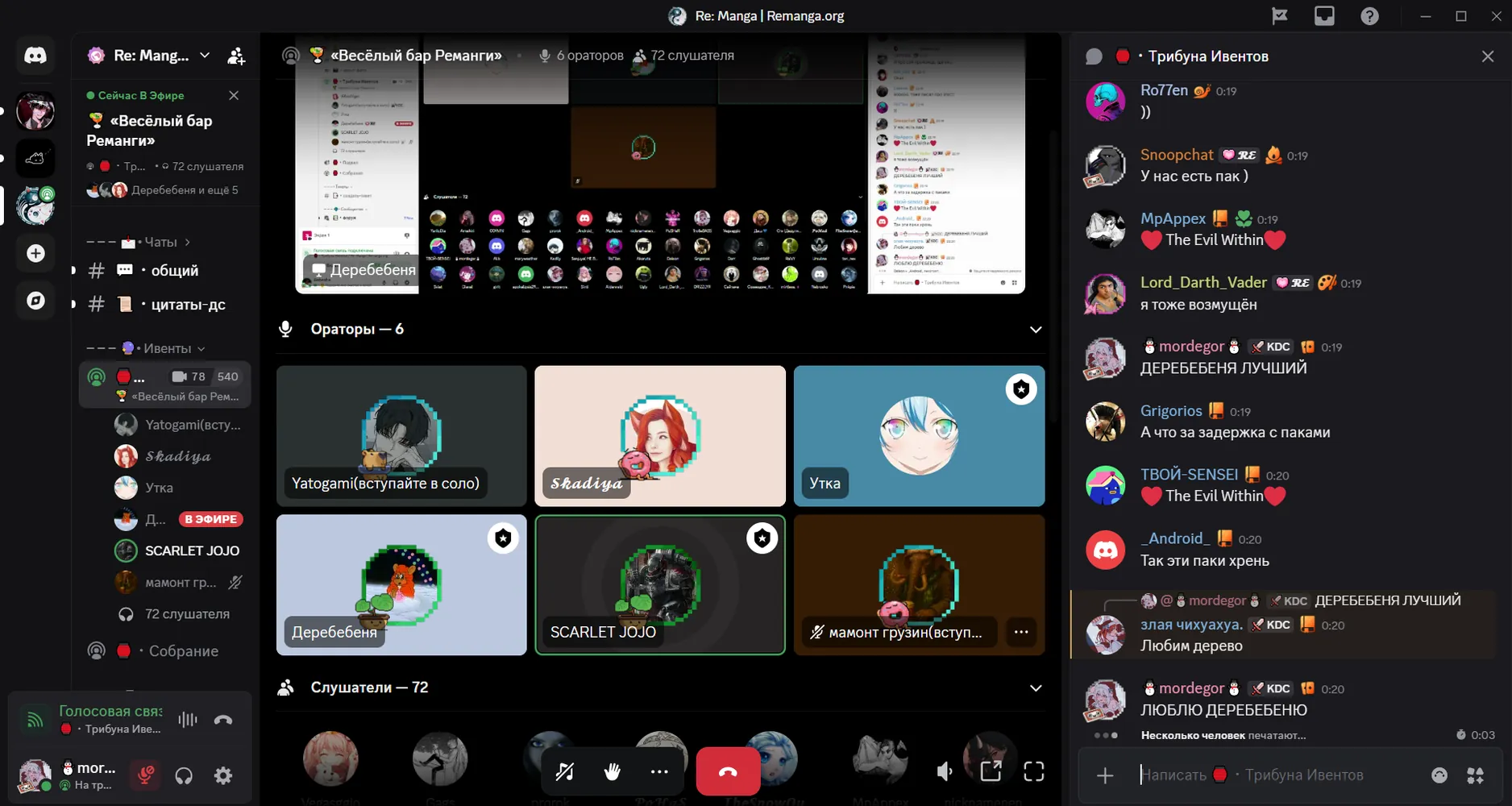Open the Re: Manga server dropdown menu

[150, 56]
